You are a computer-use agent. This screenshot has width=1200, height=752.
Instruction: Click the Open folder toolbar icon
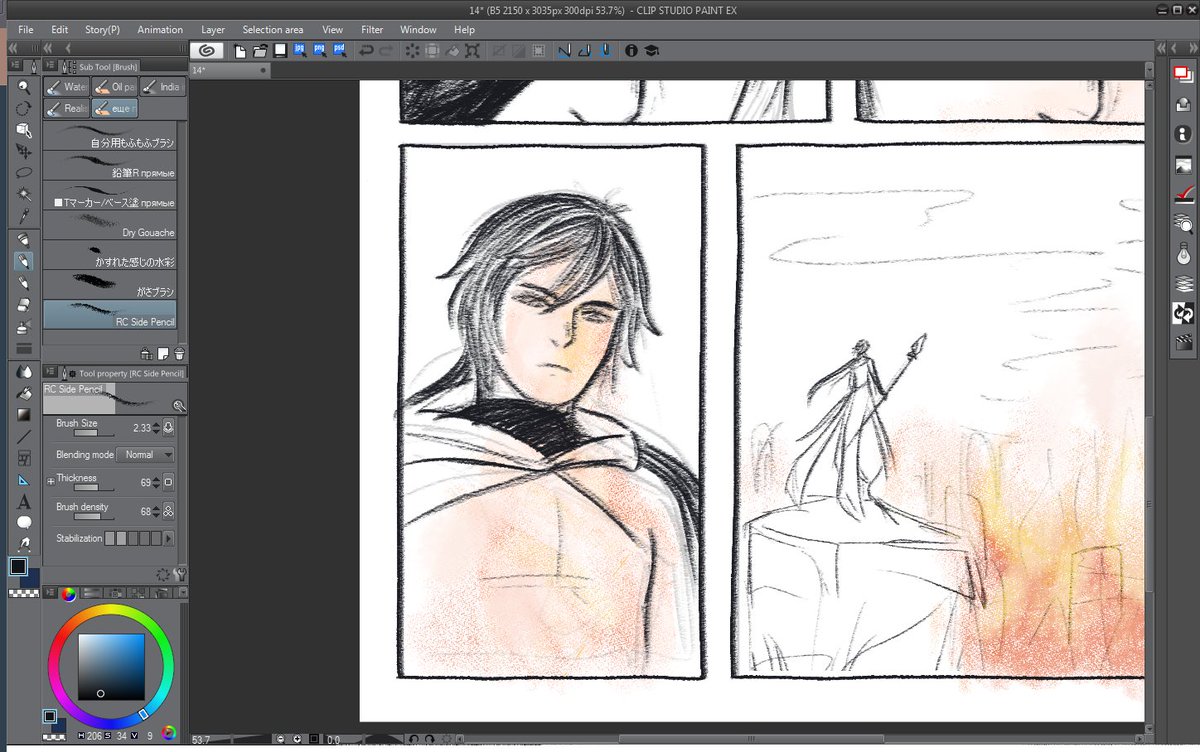[x=260, y=50]
